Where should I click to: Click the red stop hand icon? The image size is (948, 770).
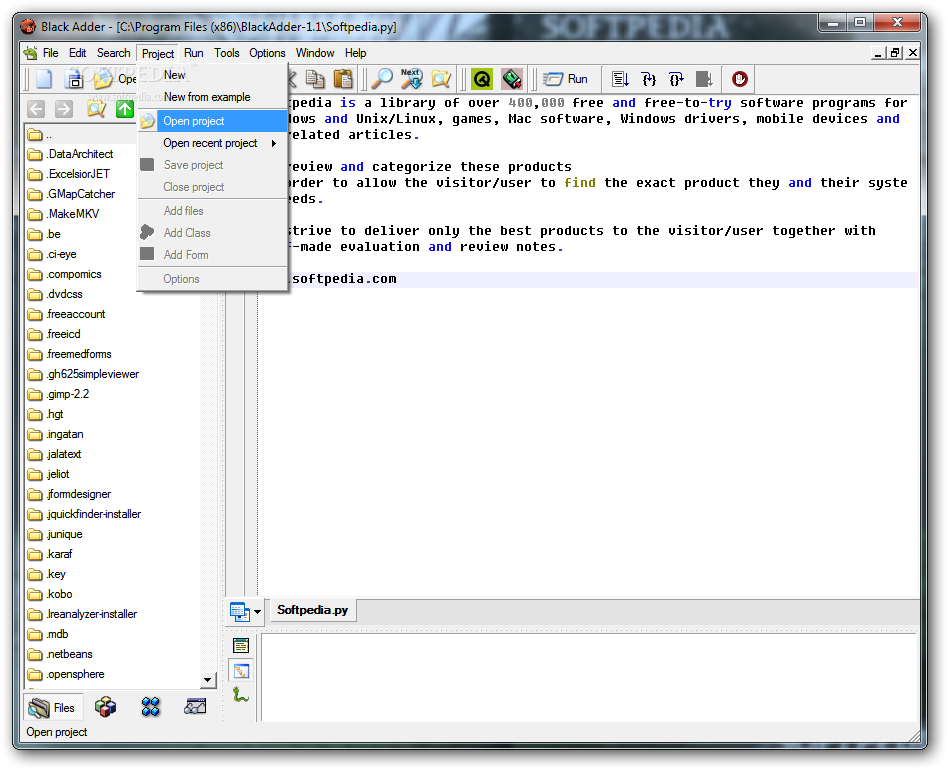pyautogui.click(x=739, y=79)
